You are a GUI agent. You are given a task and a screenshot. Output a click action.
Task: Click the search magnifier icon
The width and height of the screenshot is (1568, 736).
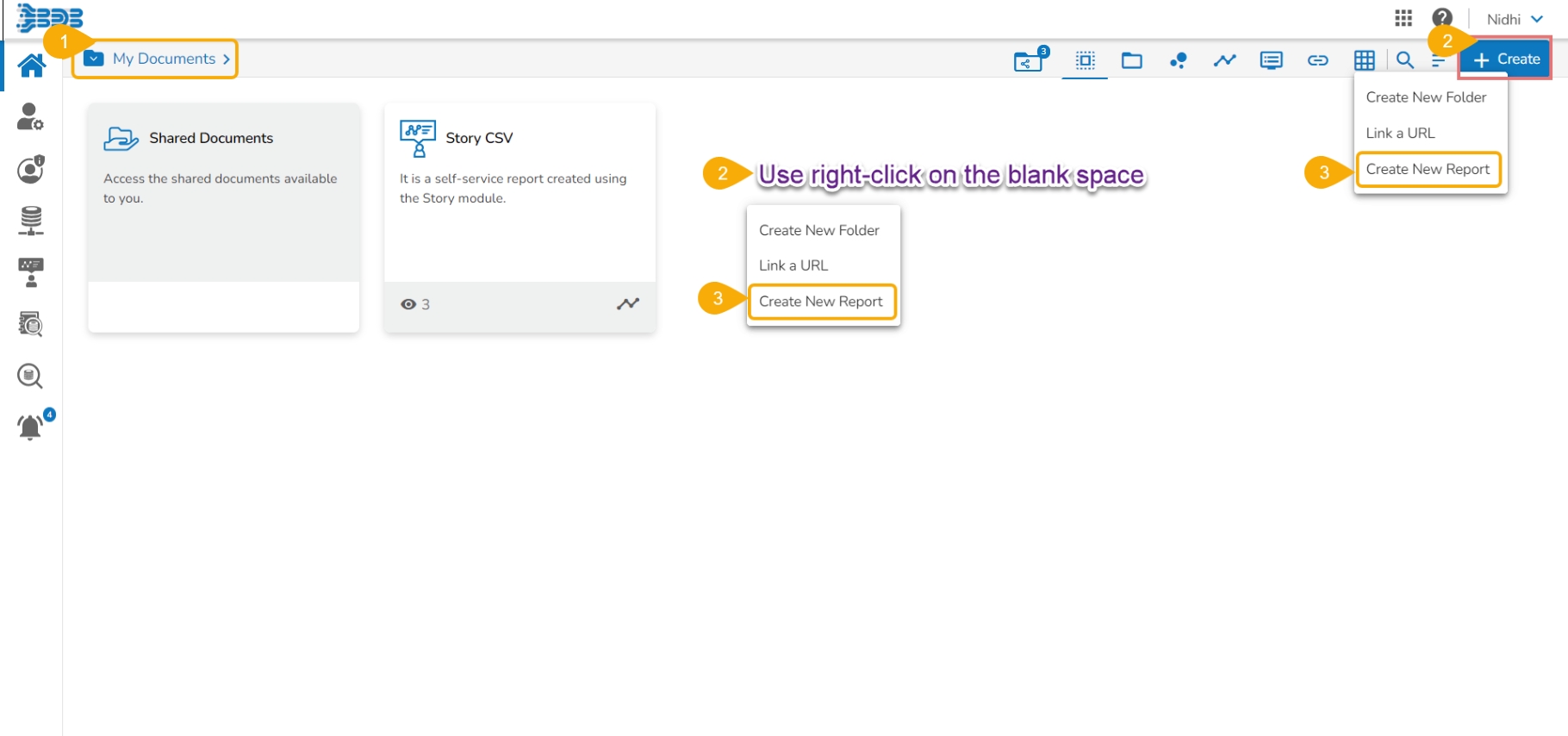coord(1404,60)
